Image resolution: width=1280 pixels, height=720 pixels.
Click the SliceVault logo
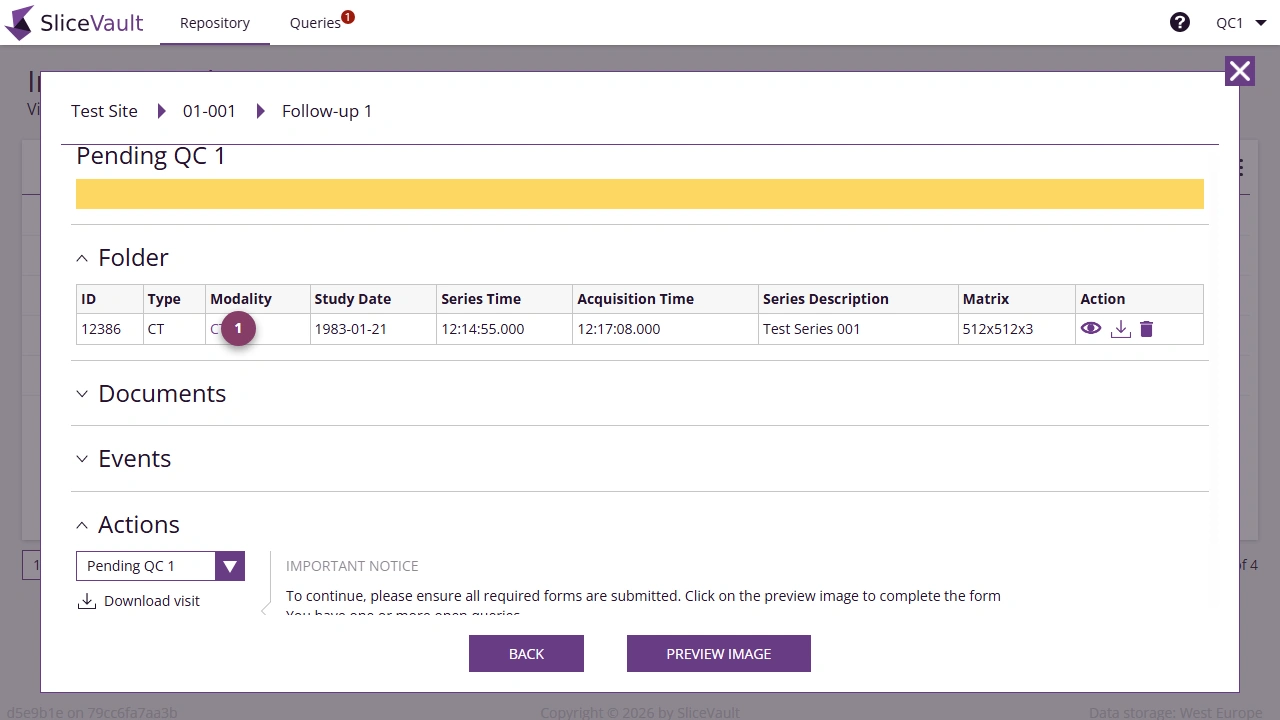point(74,22)
